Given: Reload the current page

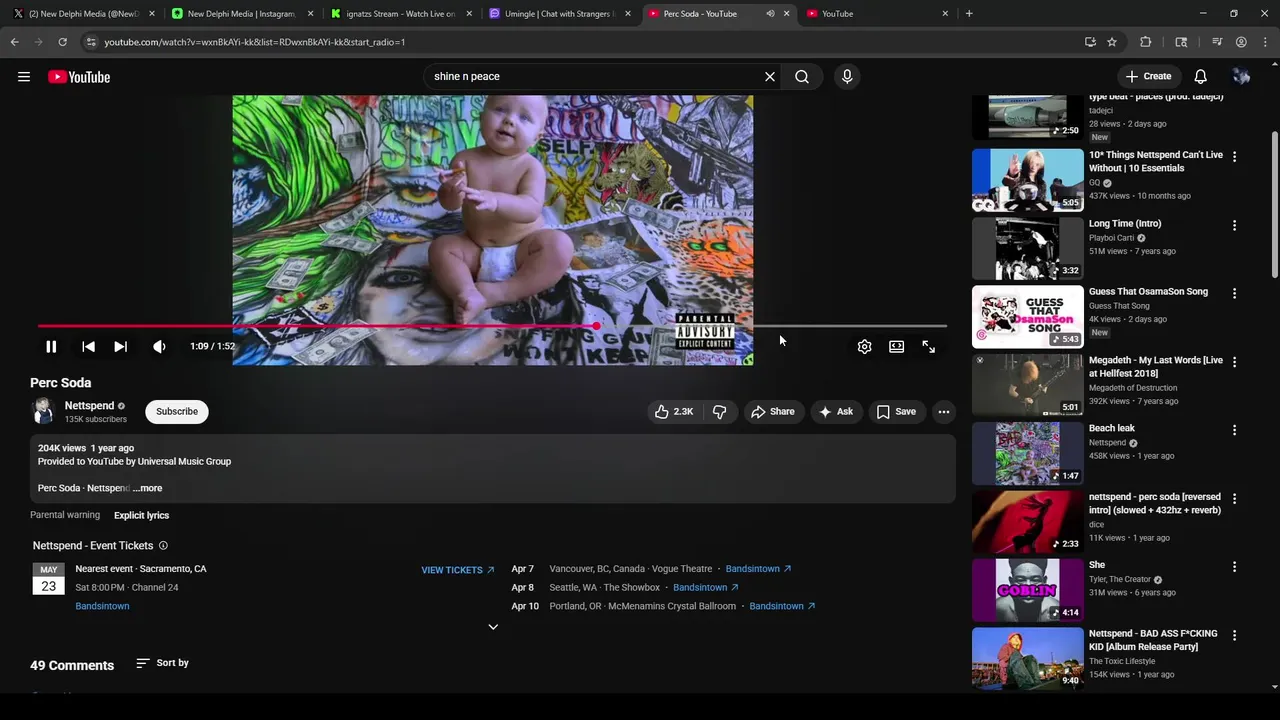Looking at the screenshot, I should tap(62, 42).
